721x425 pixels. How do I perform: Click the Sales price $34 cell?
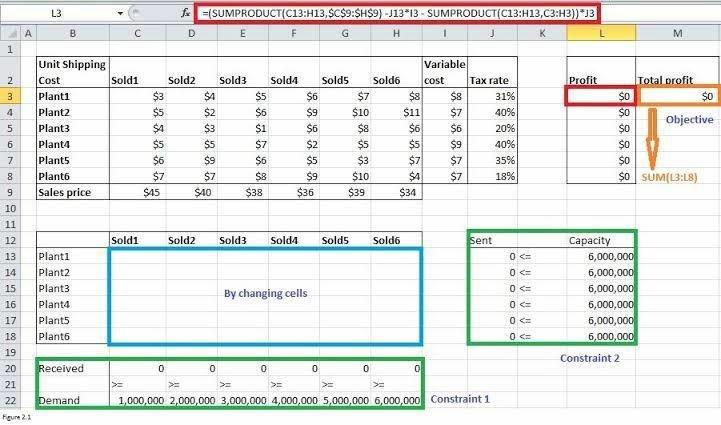click(396, 192)
